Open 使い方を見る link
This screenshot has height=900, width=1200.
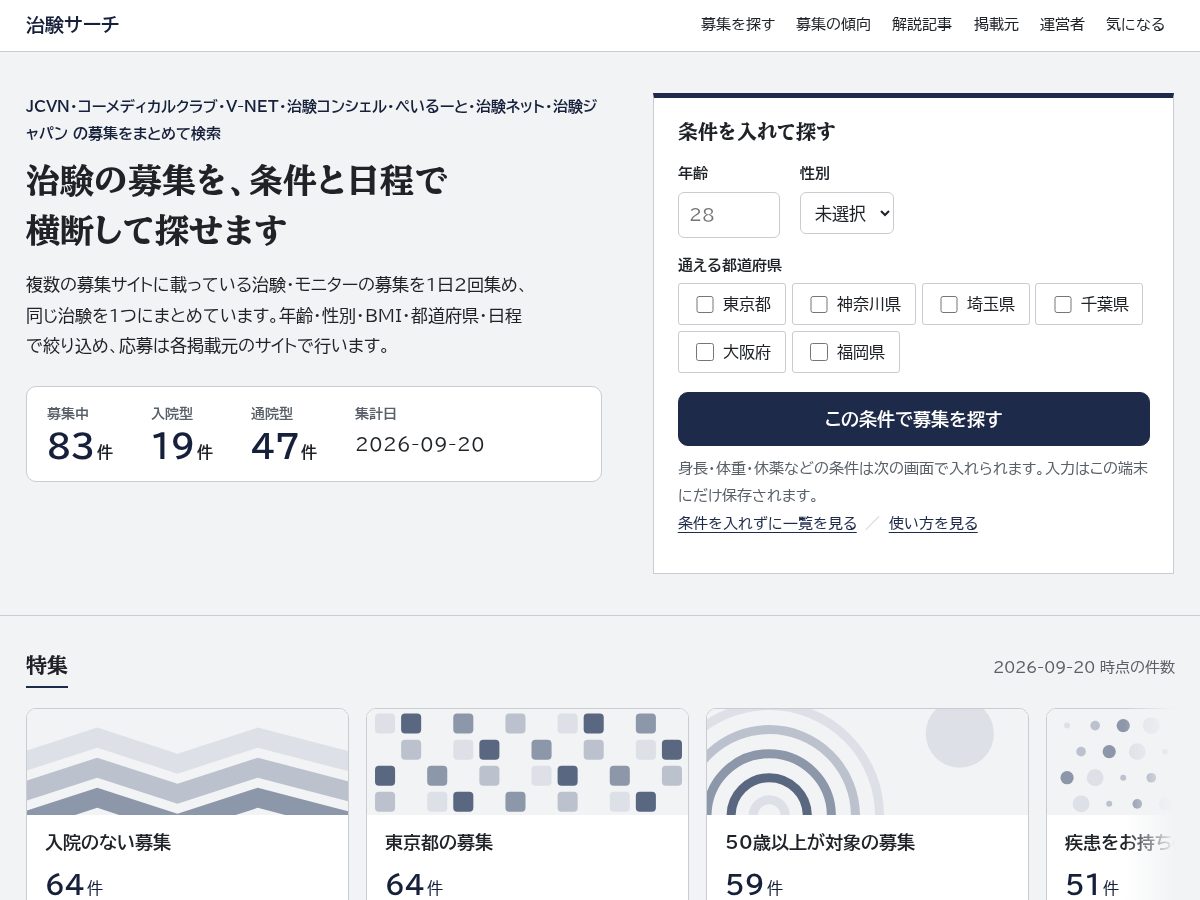pos(933,523)
